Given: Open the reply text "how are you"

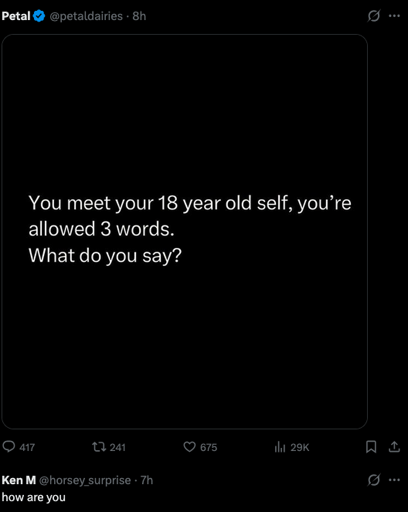Looking at the screenshot, I should (x=34, y=497).
